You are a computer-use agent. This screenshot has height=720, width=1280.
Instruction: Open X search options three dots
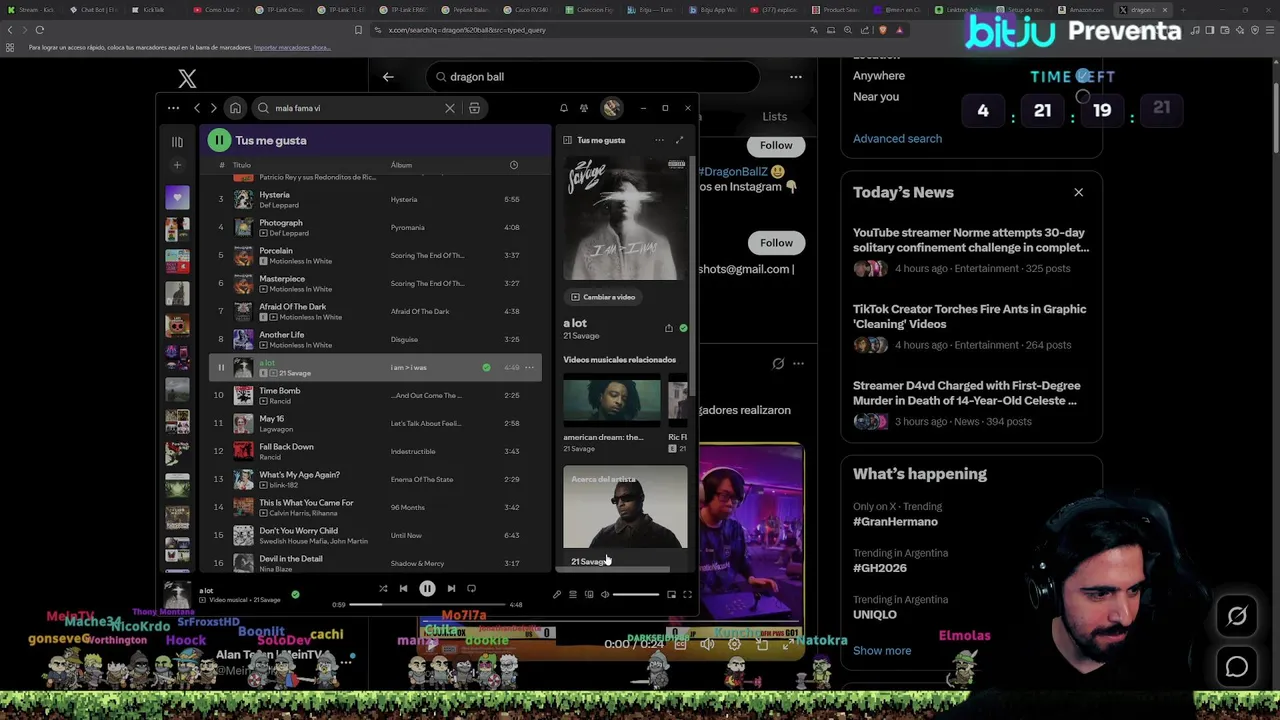796,77
